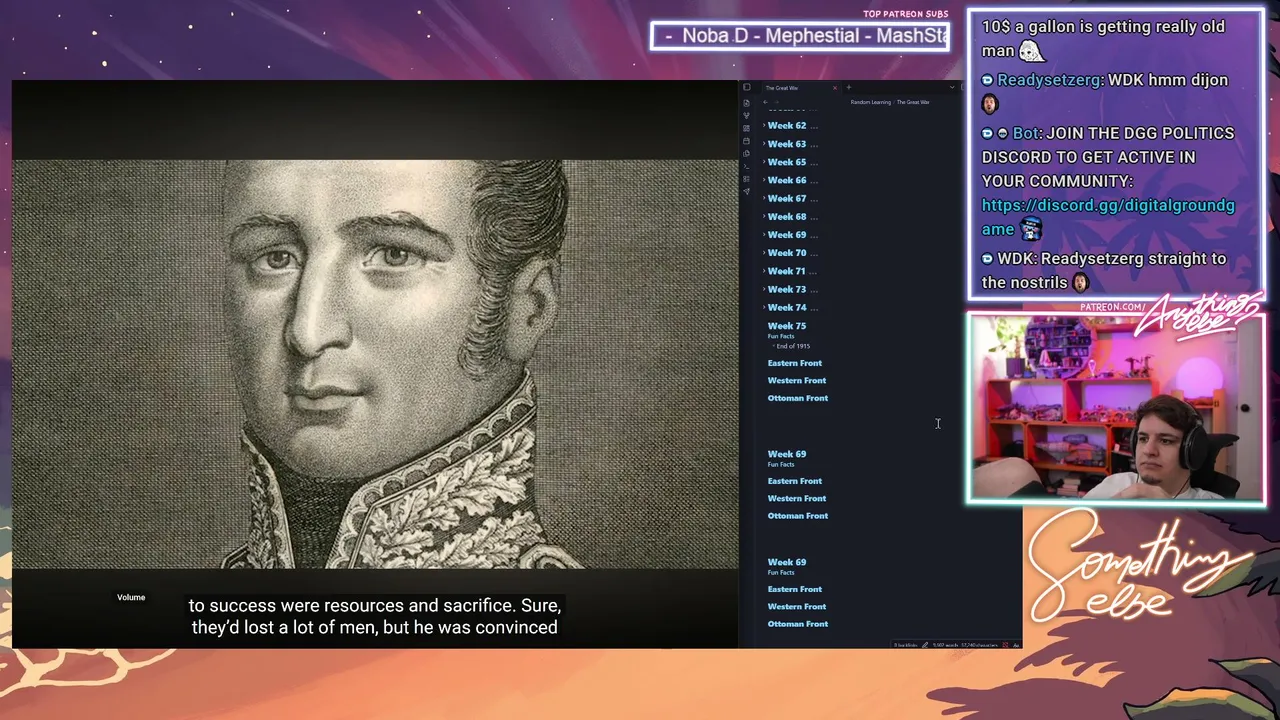Expand the Week 73 heading

(764, 289)
